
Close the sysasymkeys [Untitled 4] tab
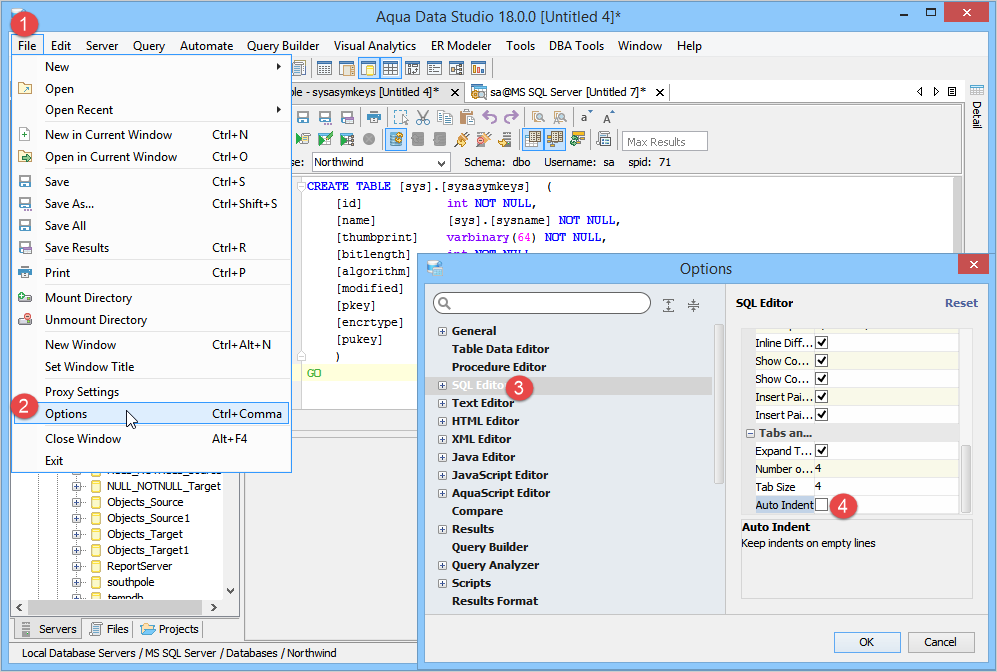pos(455,93)
